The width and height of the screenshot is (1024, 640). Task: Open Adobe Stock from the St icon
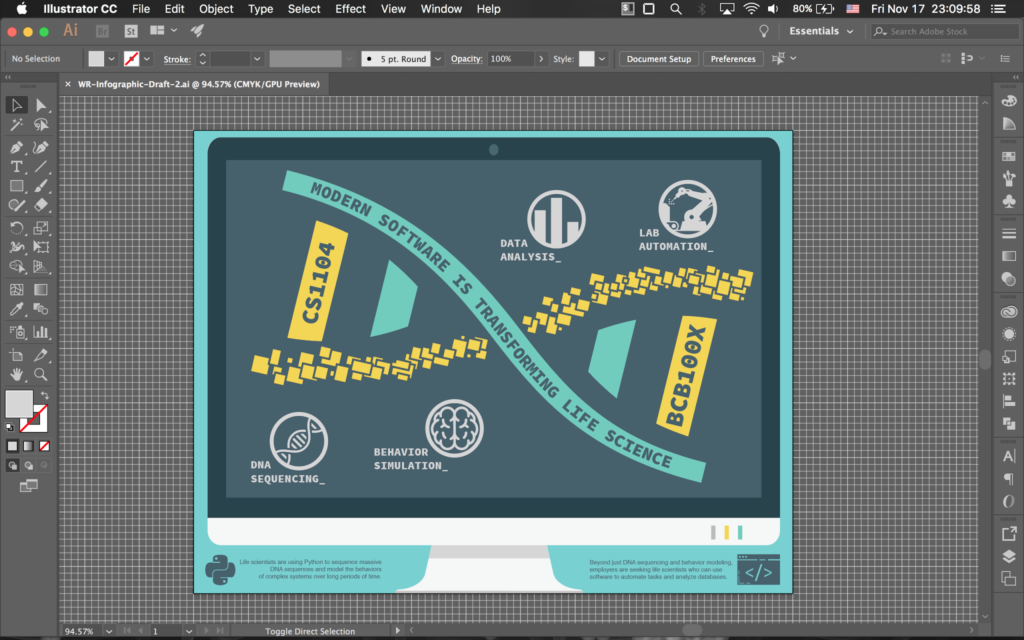tap(130, 31)
